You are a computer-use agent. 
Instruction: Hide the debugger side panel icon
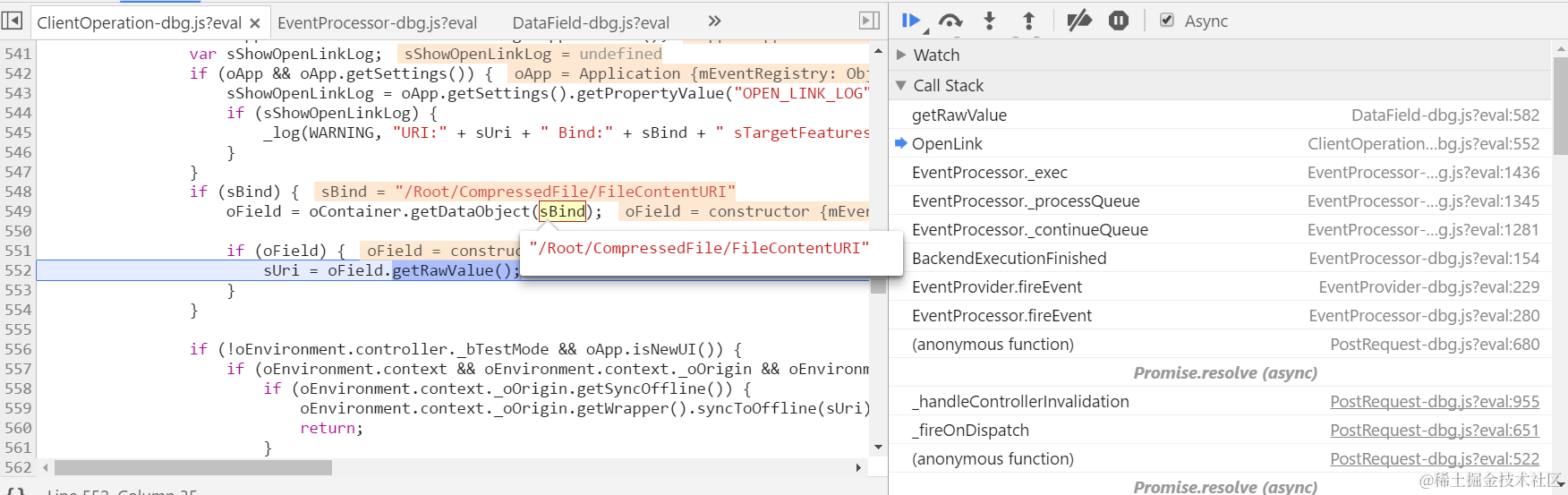click(868, 21)
